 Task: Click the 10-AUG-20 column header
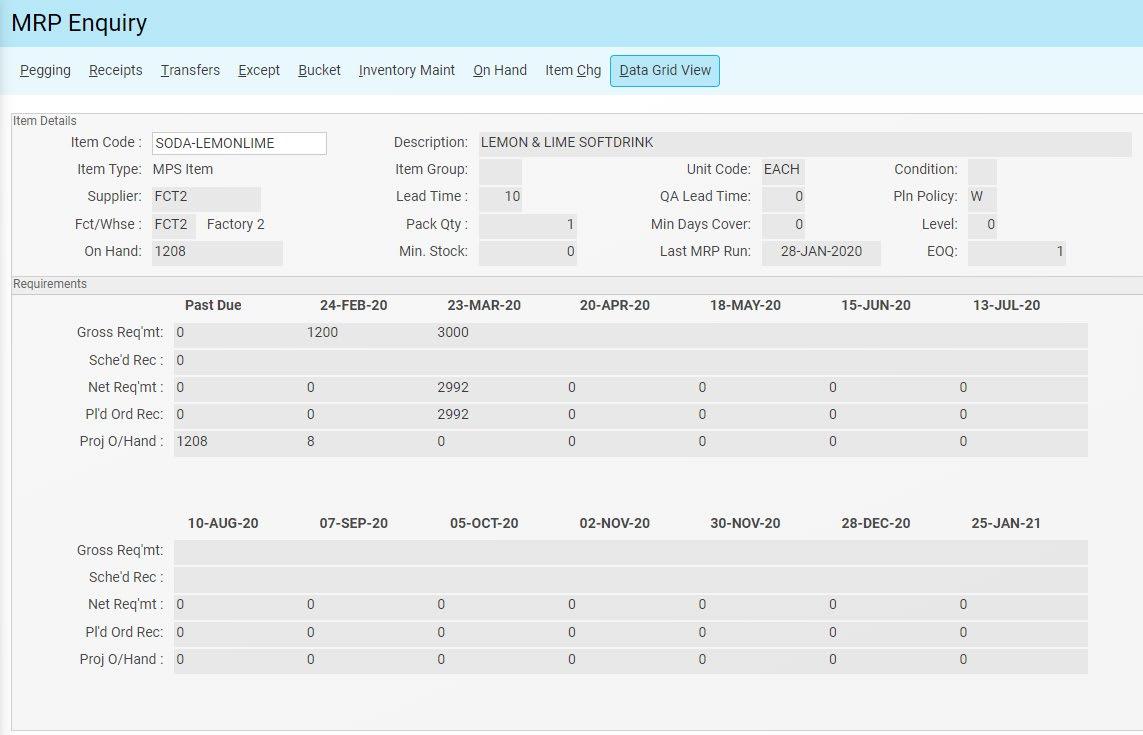coord(223,524)
